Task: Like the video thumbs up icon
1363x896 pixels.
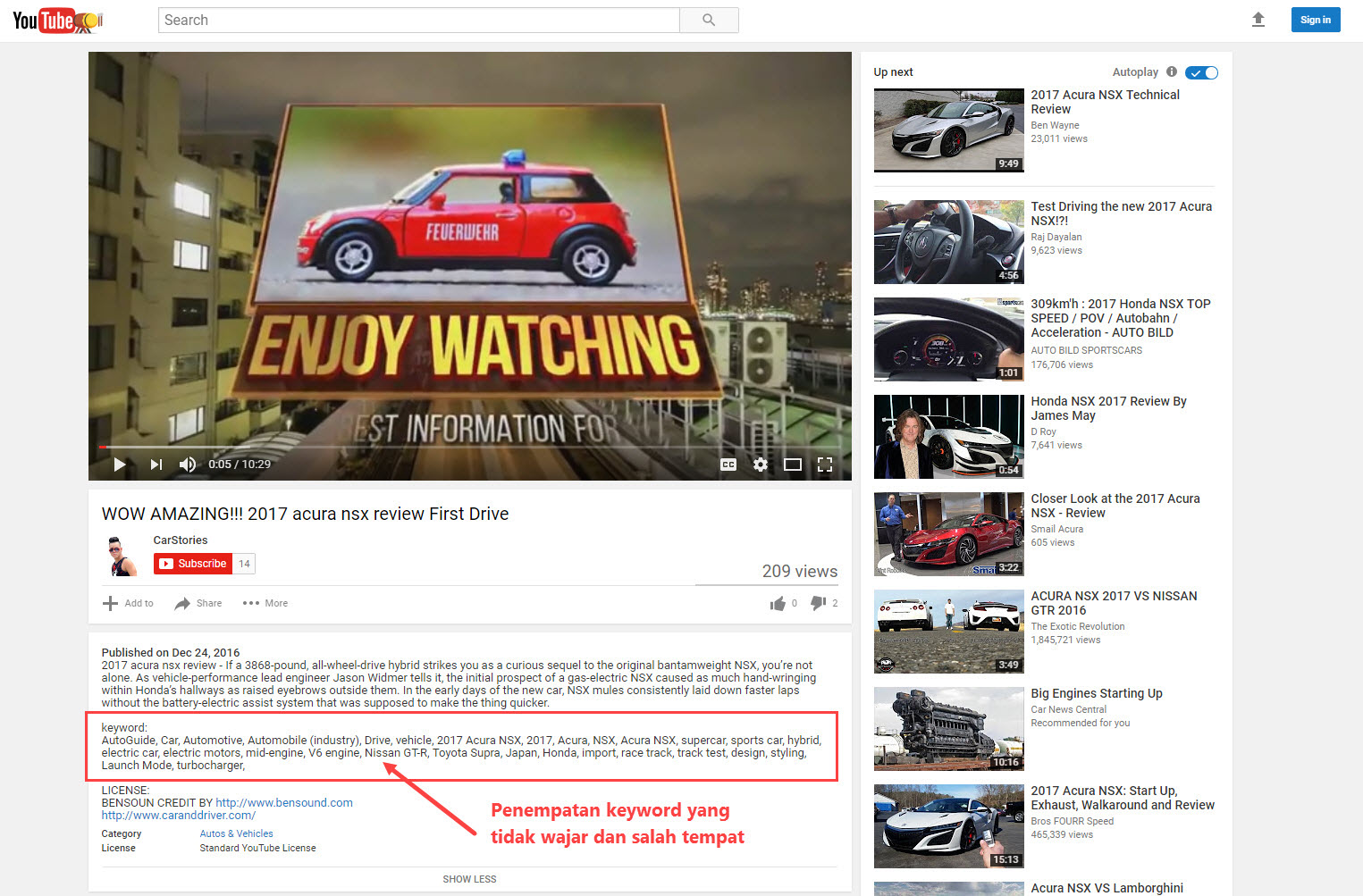Action: tap(778, 604)
